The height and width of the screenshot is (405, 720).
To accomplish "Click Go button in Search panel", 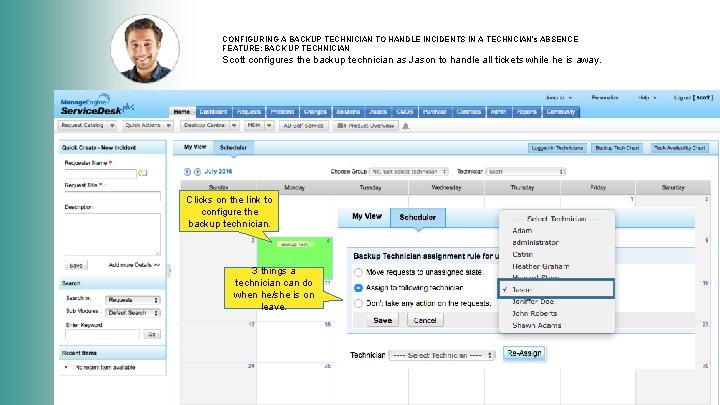I will pyautogui.click(x=152, y=334).
